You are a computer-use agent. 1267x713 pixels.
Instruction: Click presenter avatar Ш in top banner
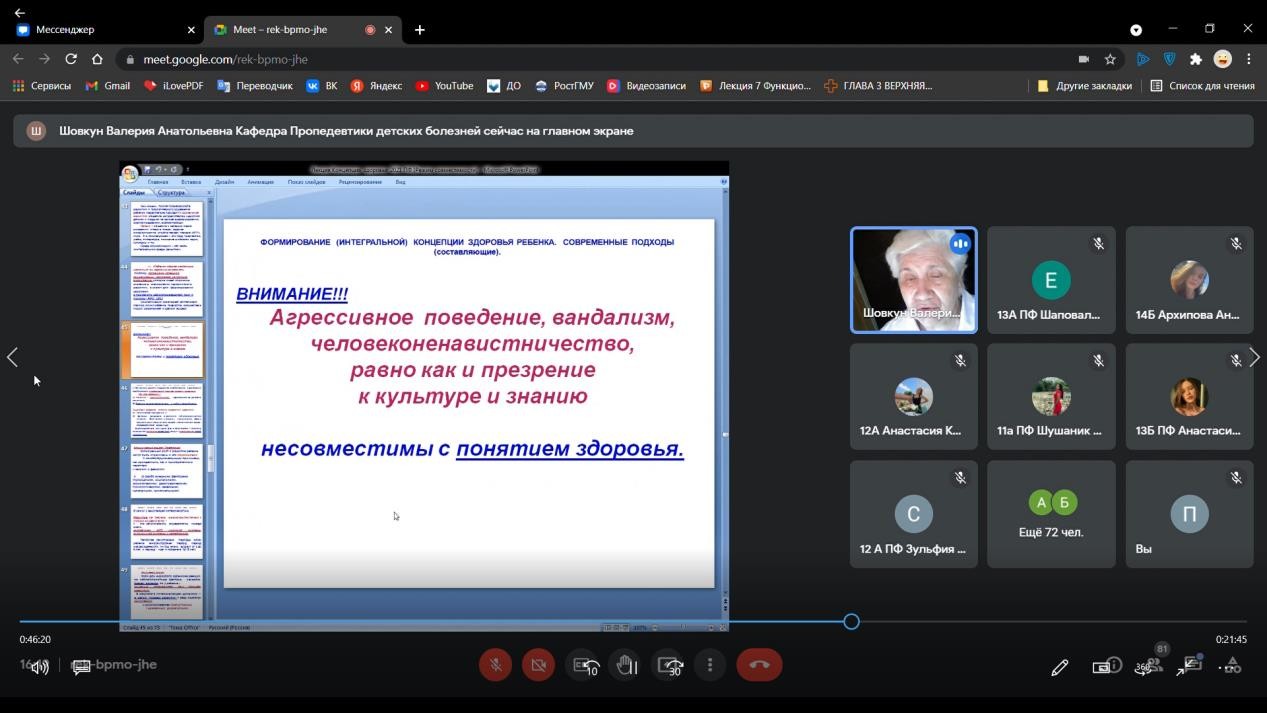tap(36, 131)
